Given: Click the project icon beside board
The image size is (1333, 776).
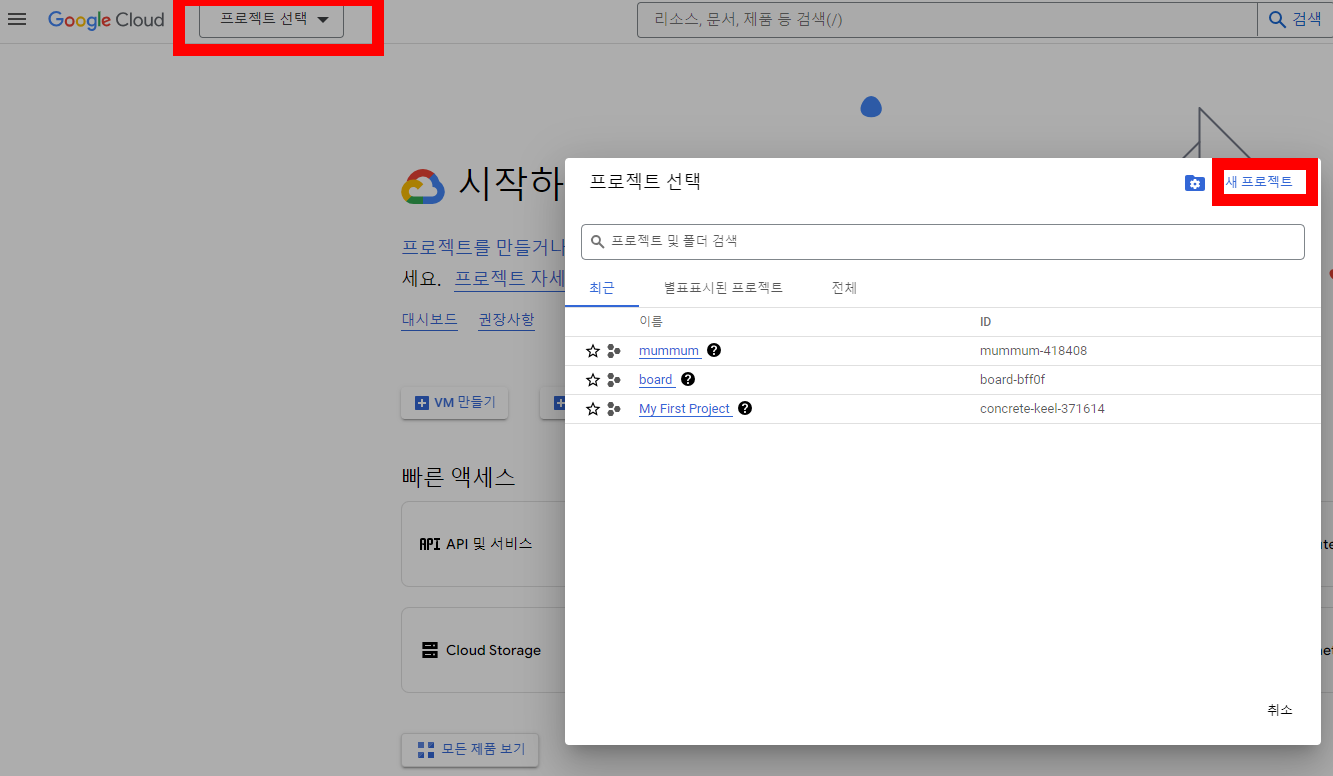Looking at the screenshot, I should [x=614, y=380].
